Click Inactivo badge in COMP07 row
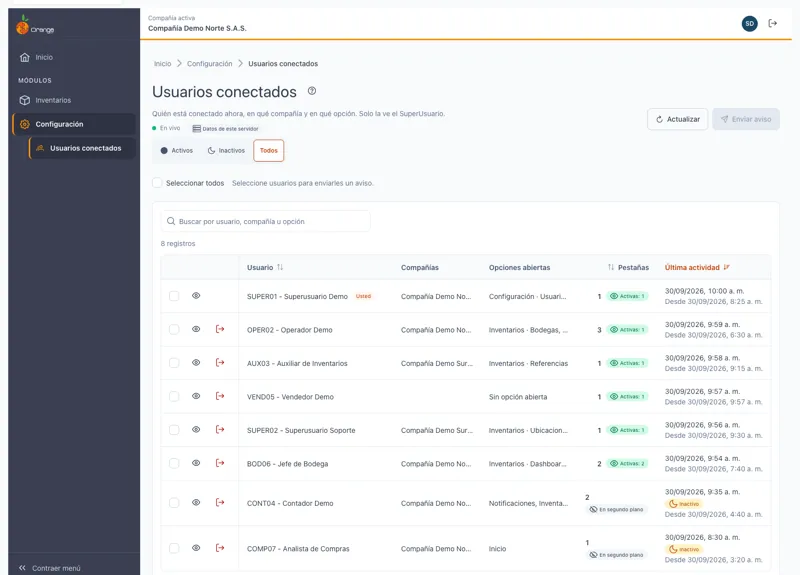The image size is (800, 575). (684, 549)
